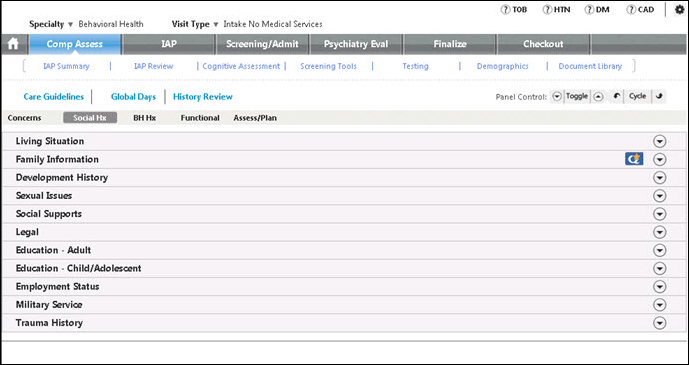Switch to the IAP tab

(x=169, y=44)
